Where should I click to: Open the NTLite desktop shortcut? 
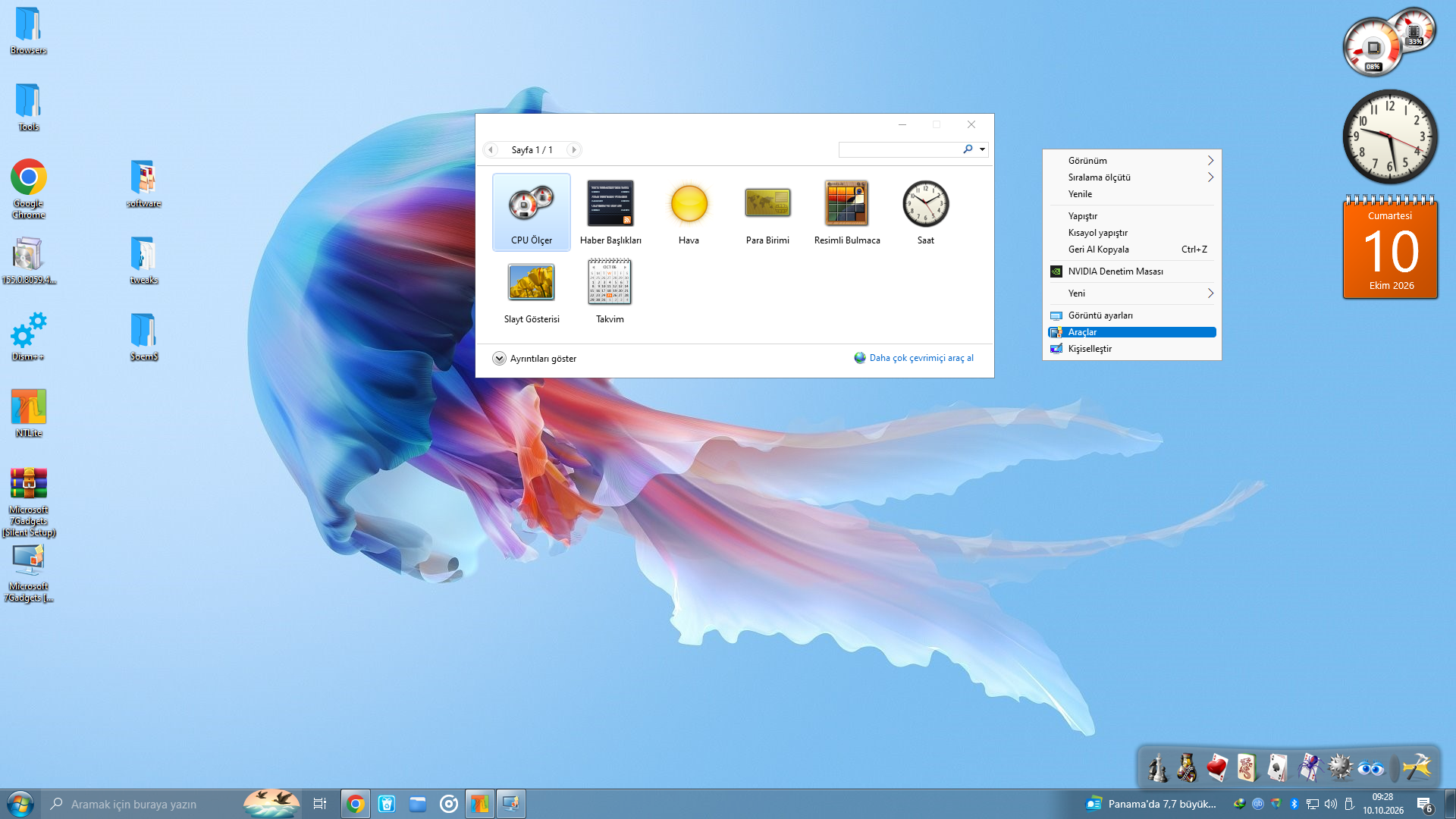click(x=29, y=413)
